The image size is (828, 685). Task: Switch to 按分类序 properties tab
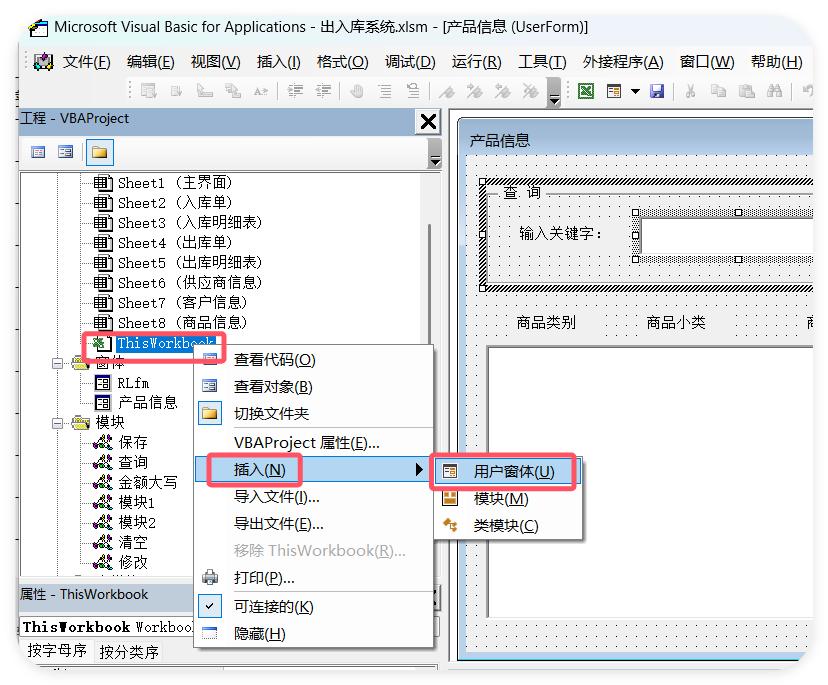point(129,652)
